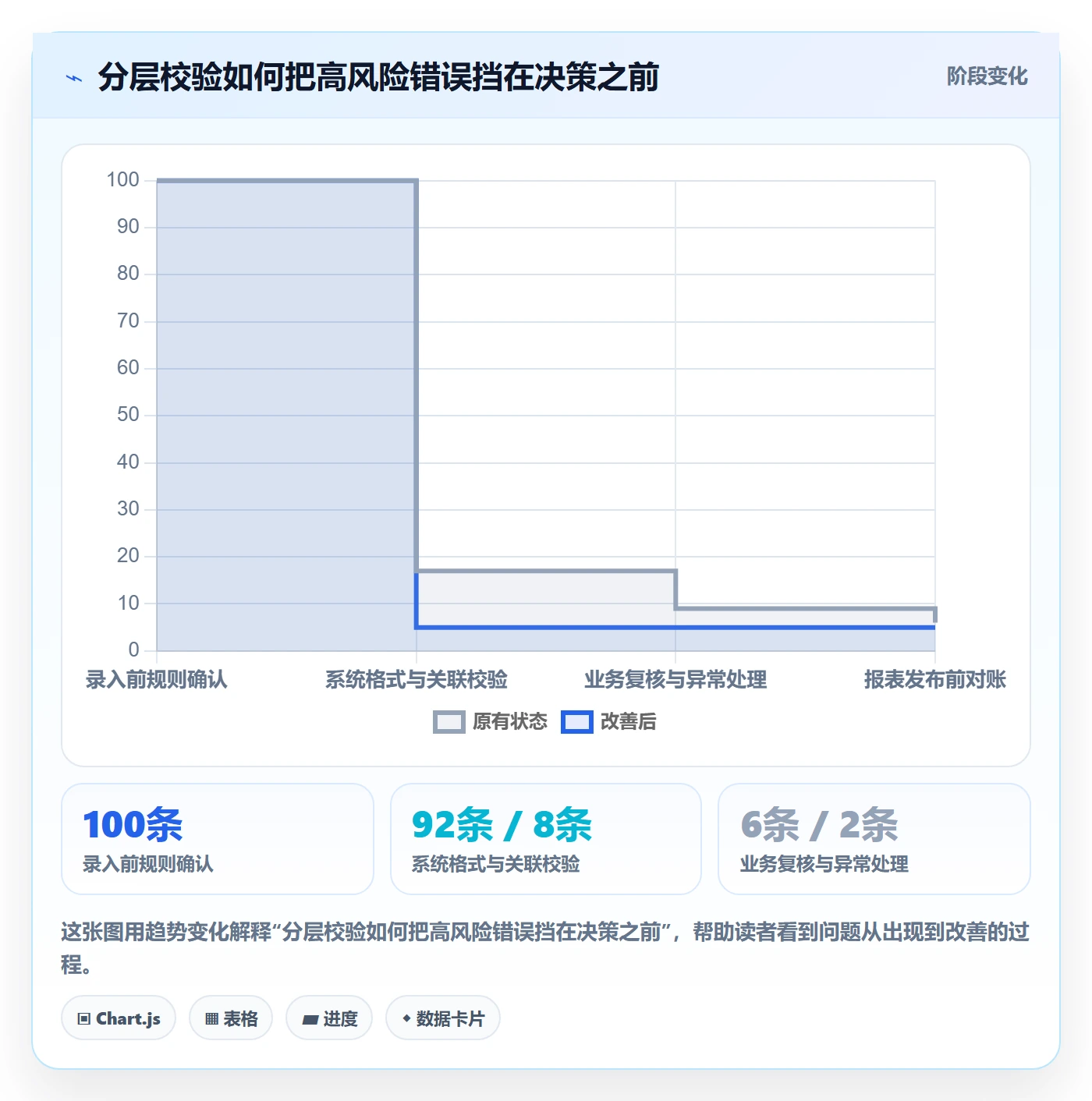Click the lightning icon beside the title

click(x=74, y=78)
